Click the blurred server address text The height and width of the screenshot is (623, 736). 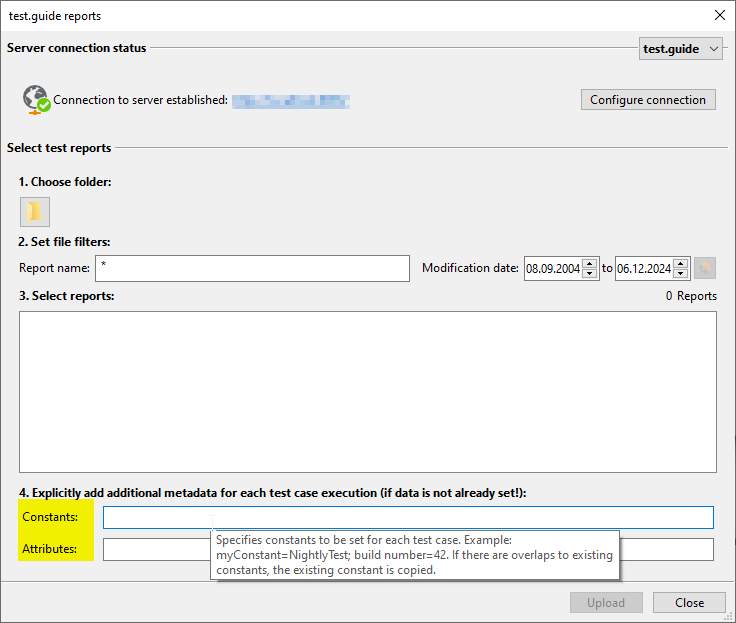click(x=291, y=101)
